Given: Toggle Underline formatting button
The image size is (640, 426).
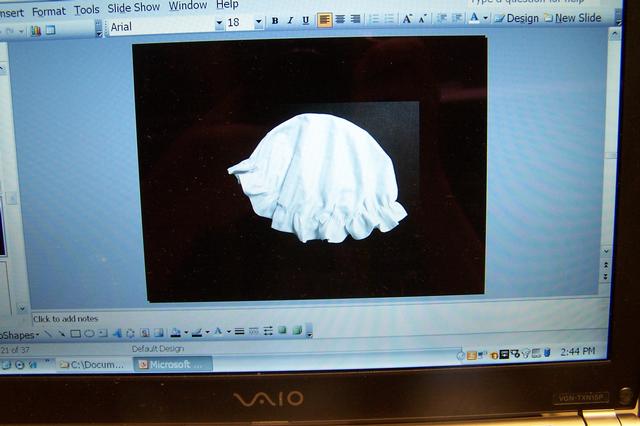Looking at the screenshot, I should (x=306, y=20).
